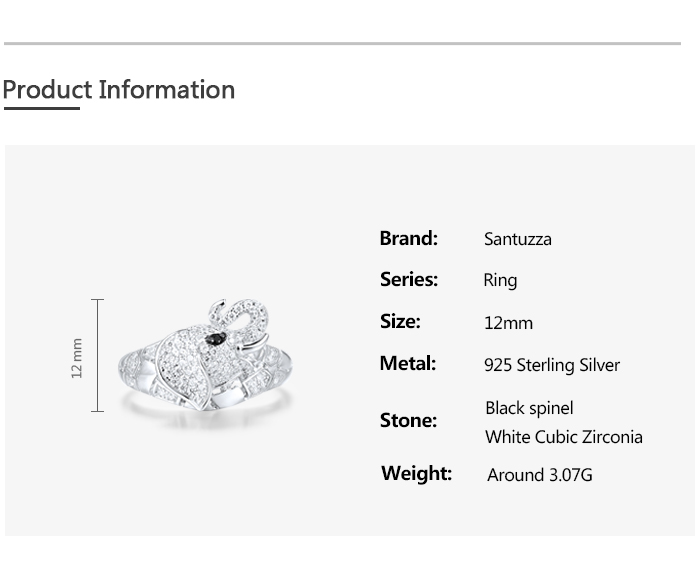Select the Brand: label
Viewport: 700px width, 588px height.
click(408, 238)
